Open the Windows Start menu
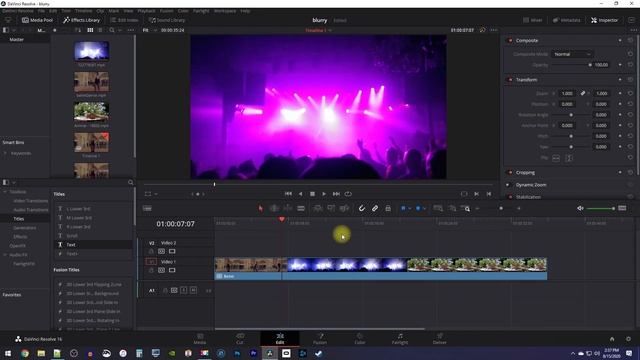The height and width of the screenshot is (360, 640). click(x=8, y=353)
